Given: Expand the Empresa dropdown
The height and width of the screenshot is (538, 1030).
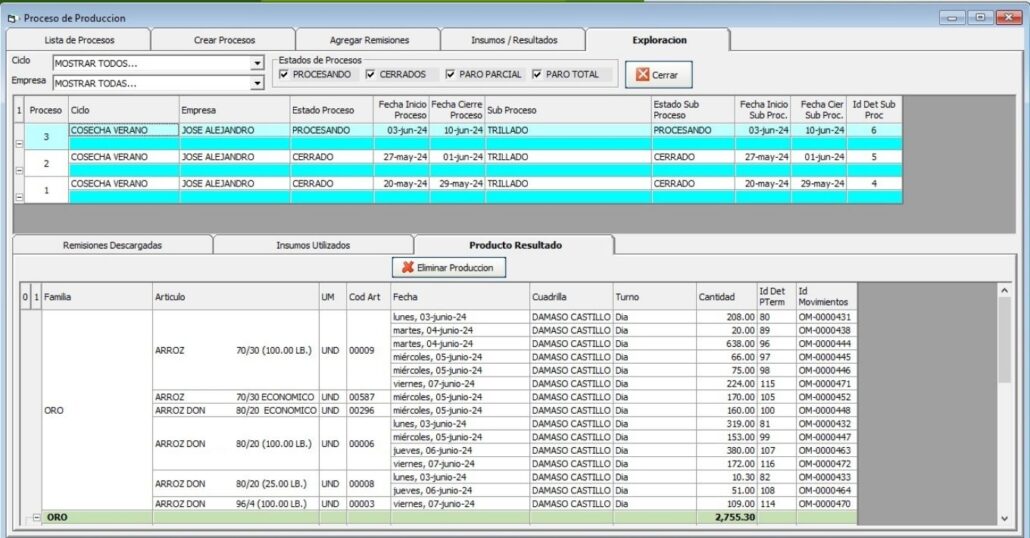Looking at the screenshot, I should (257, 84).
